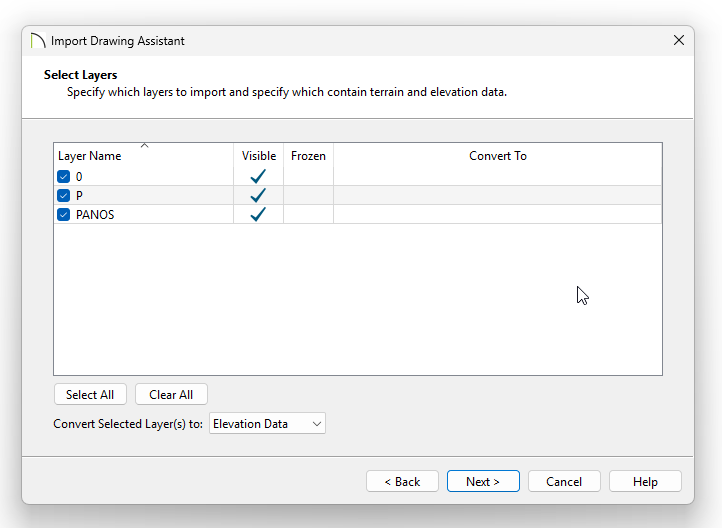Uncheck the layer P checkbox
Viewport: 722px width, 528px height.
[x=64, y=195]
